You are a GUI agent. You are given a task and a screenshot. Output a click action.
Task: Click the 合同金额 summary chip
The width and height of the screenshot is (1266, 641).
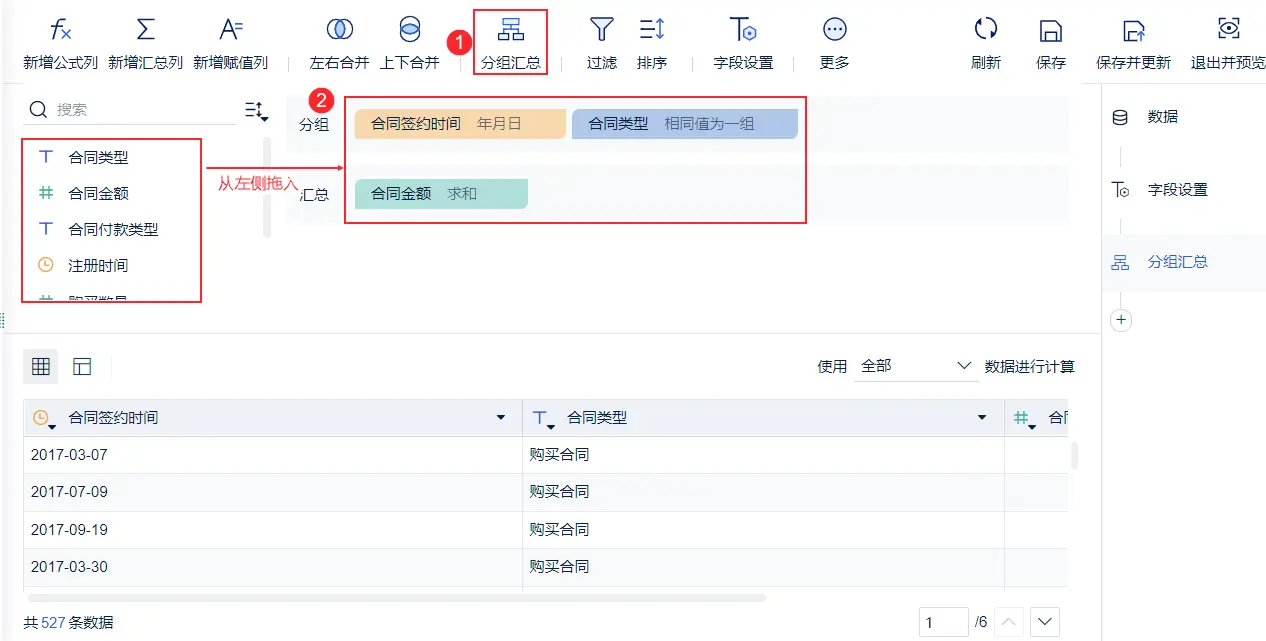click(x=441, y=194)
